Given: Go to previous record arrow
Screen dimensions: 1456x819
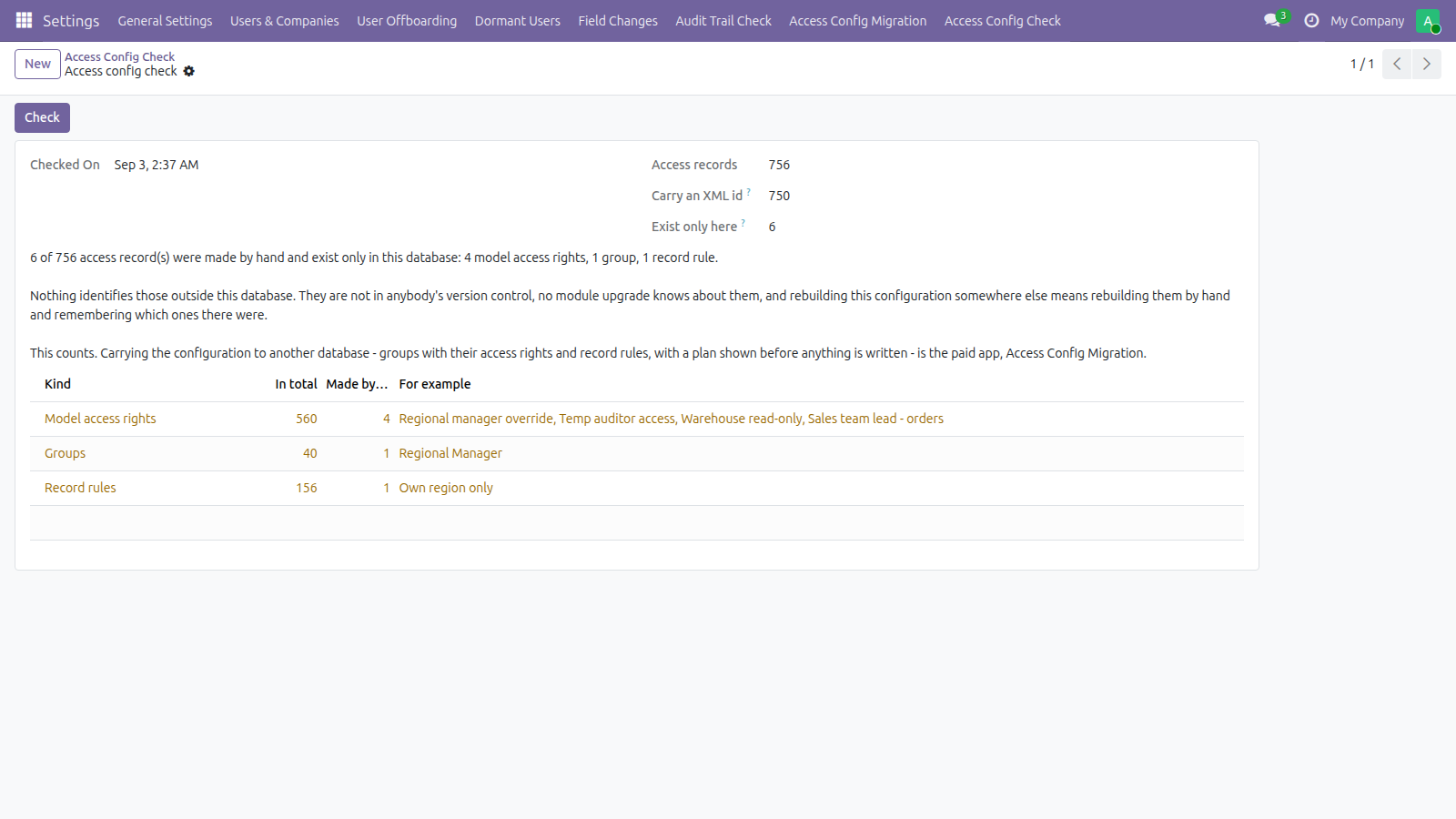Looking at the screenshot, I should tap(1397, 64).
